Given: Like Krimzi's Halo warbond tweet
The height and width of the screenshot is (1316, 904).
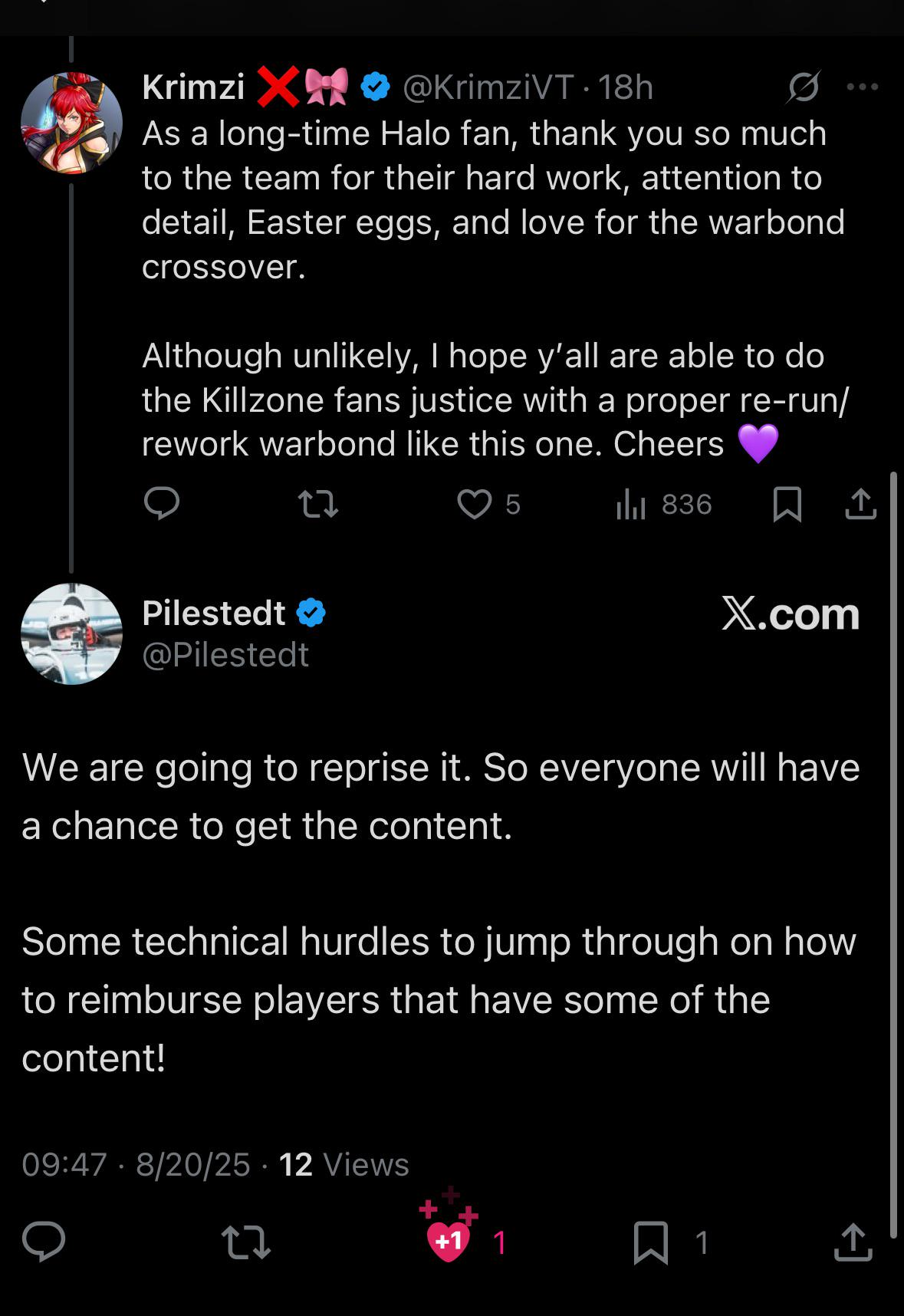Looking at the screenshot, I should pos(475,504).
